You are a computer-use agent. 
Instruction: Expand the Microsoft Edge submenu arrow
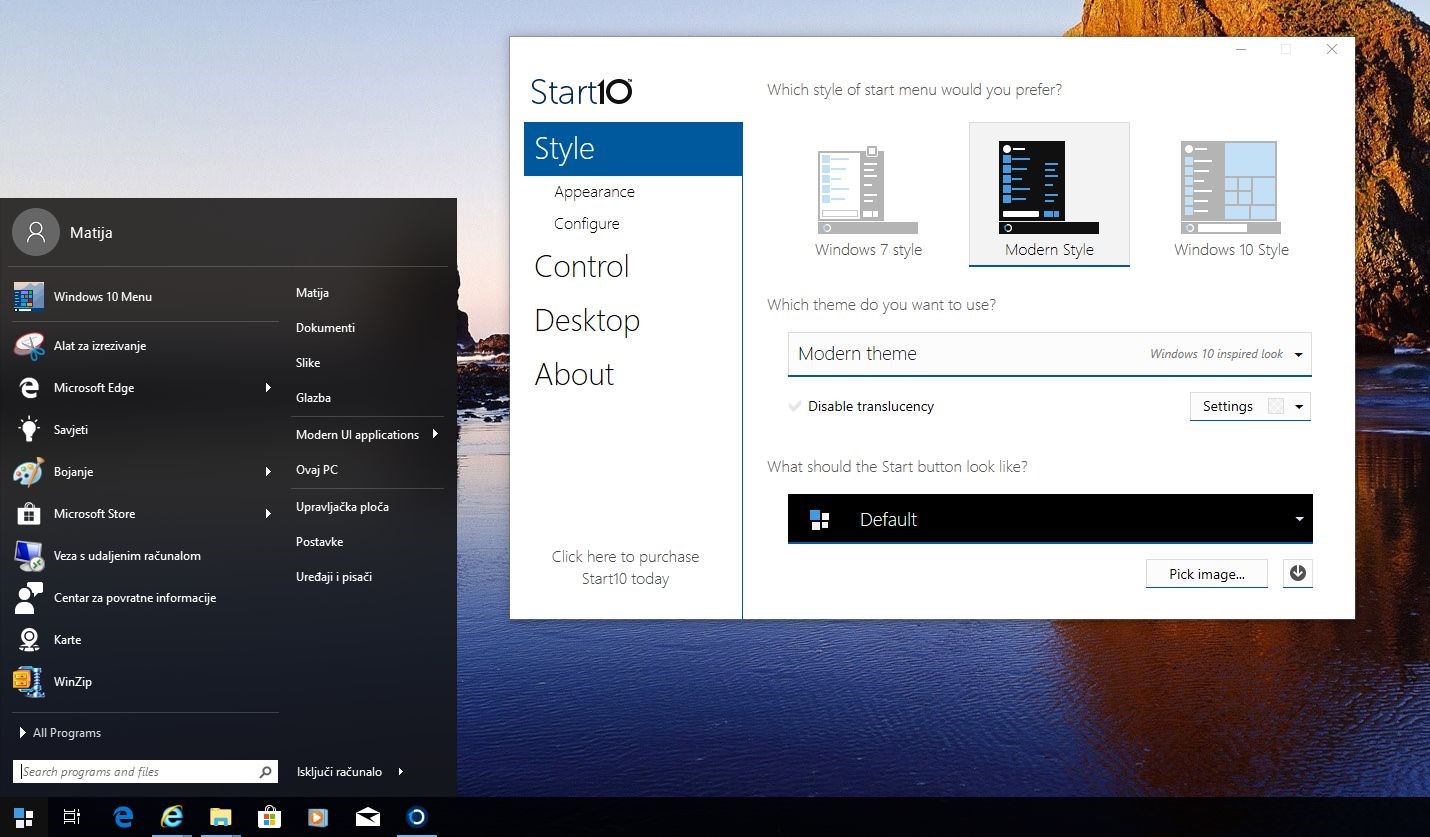268,388
